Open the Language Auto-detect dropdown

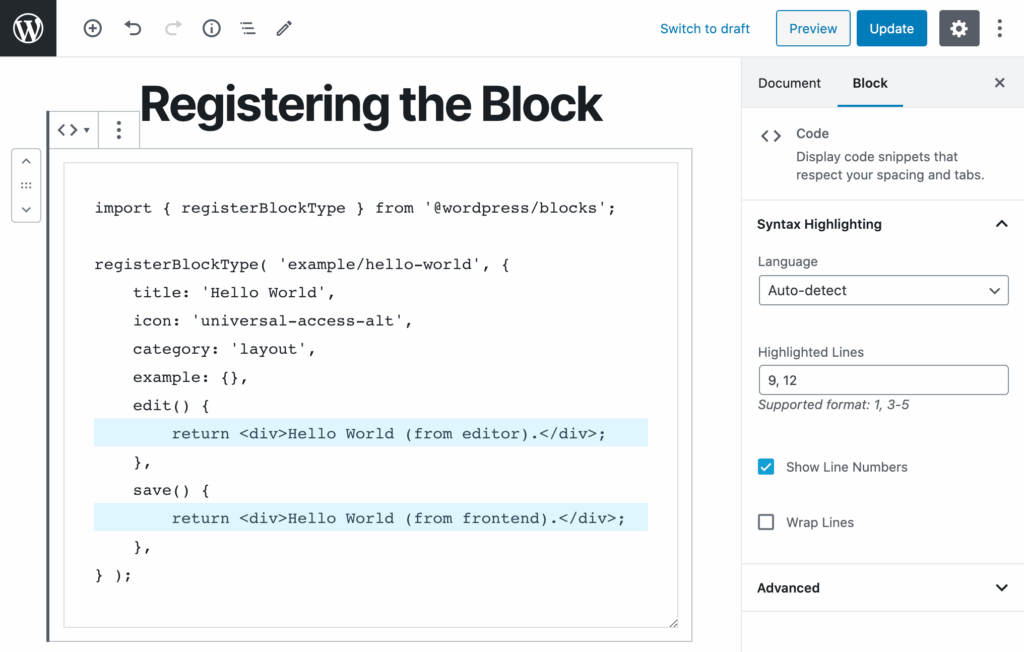tap(883, 290)
